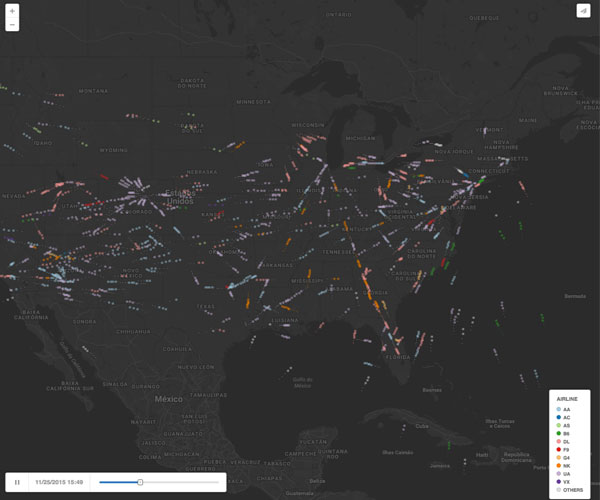Click the Wyoming state label
This screenshot has width=600, height=500.
click(114, 150)
